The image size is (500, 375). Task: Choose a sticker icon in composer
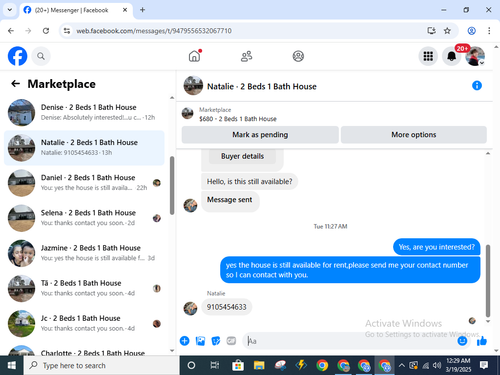tap(216, 341)
